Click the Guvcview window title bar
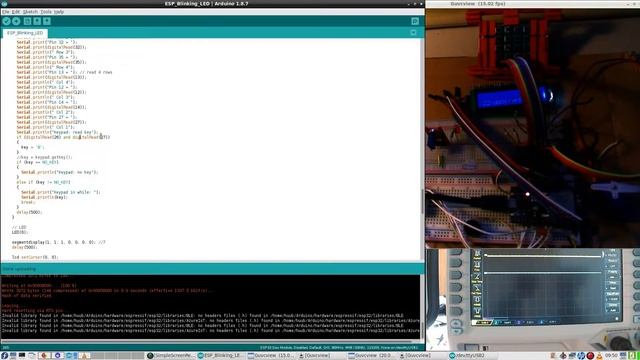The width and height of the screenshot is (640, 360). click(533, 4)
